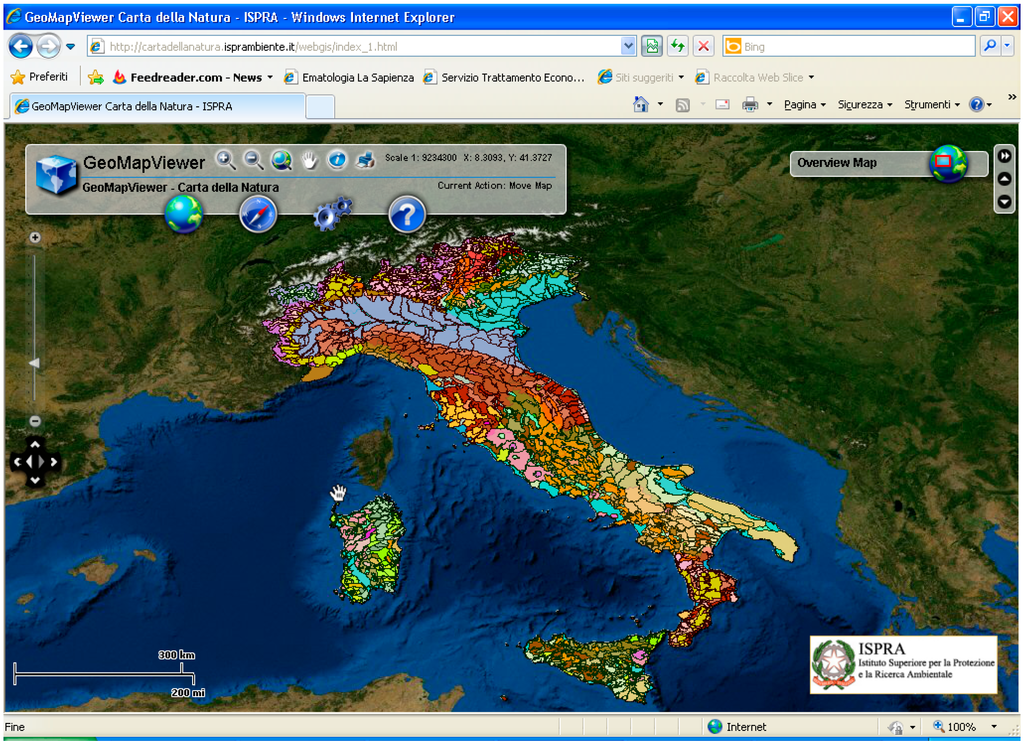Open Preferiti favorites menu
Screen dimensions: 1024x744
coord(40,77)
